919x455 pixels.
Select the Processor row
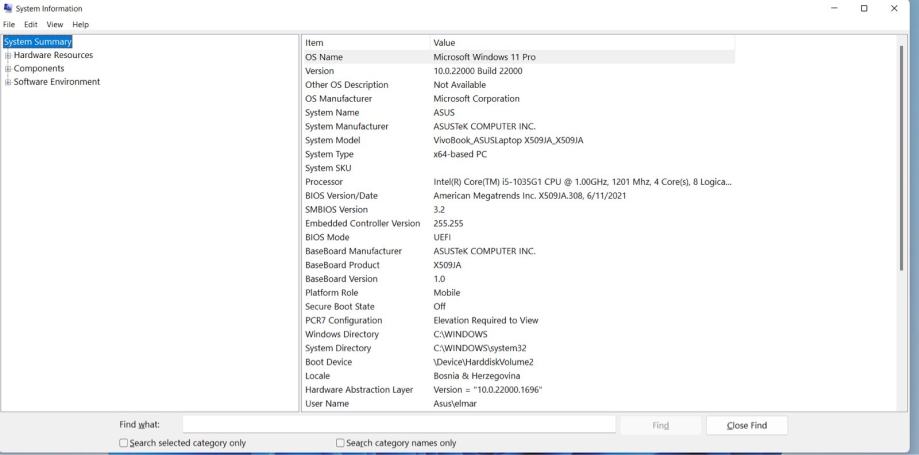pyautogui.click(x=518, y=182)
